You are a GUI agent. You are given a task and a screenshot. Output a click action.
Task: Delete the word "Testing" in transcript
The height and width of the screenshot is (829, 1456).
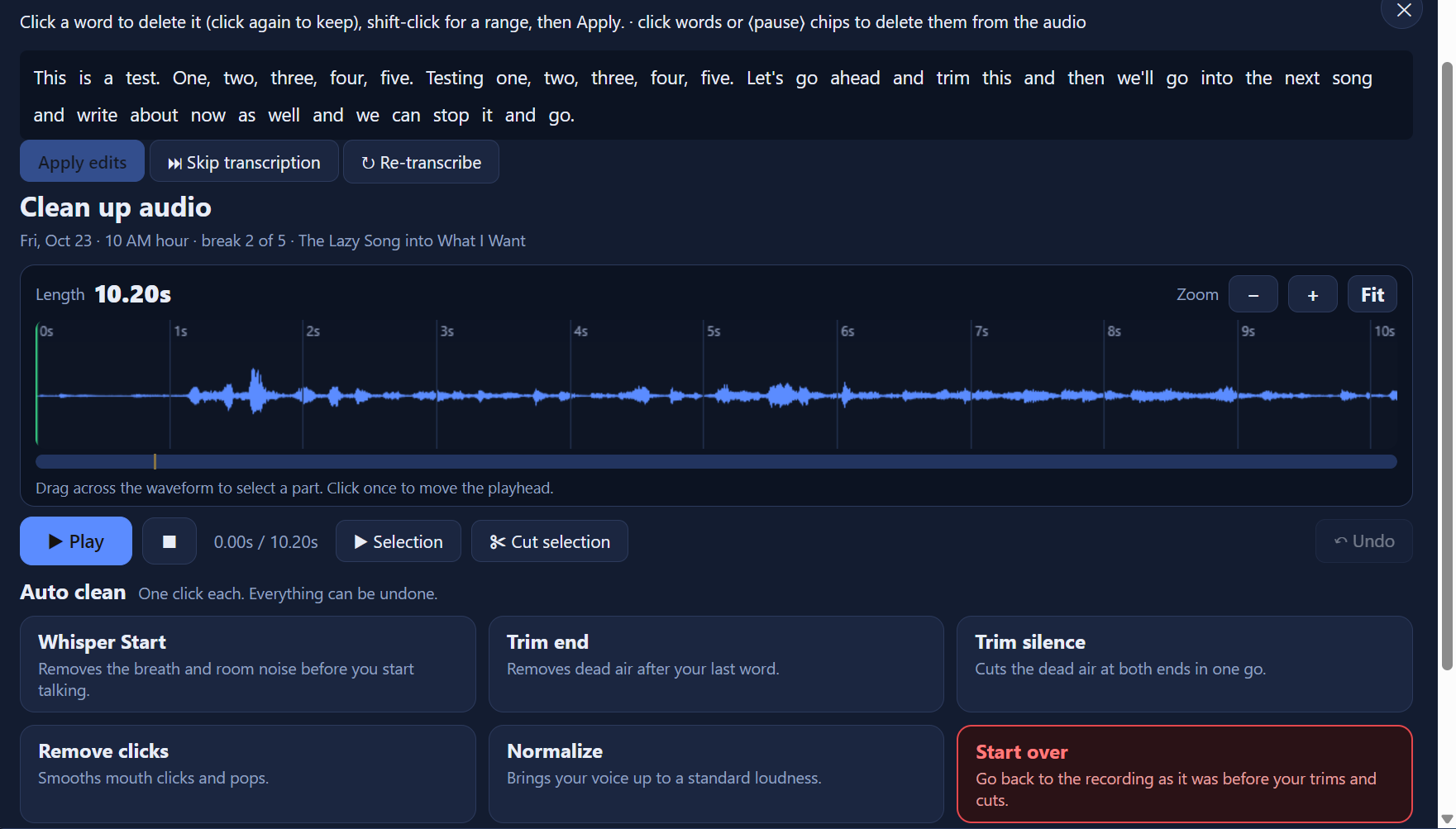coord(455,78)
